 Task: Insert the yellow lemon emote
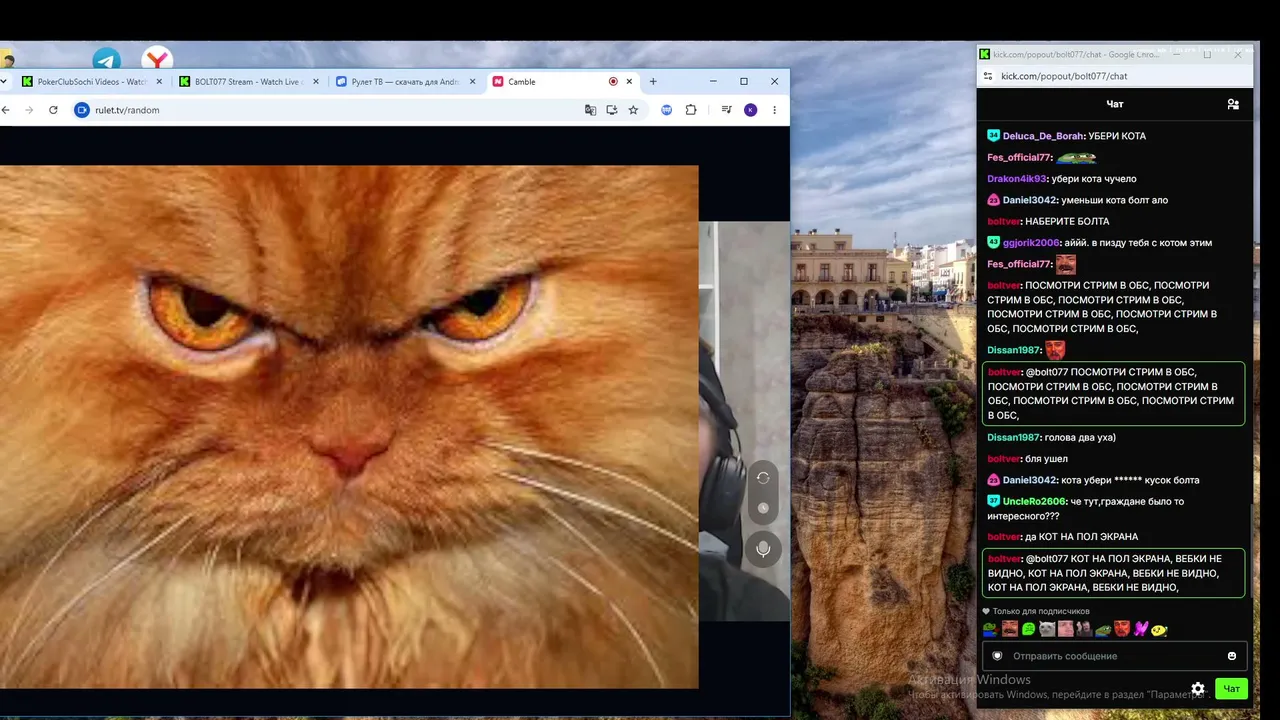1159,630
